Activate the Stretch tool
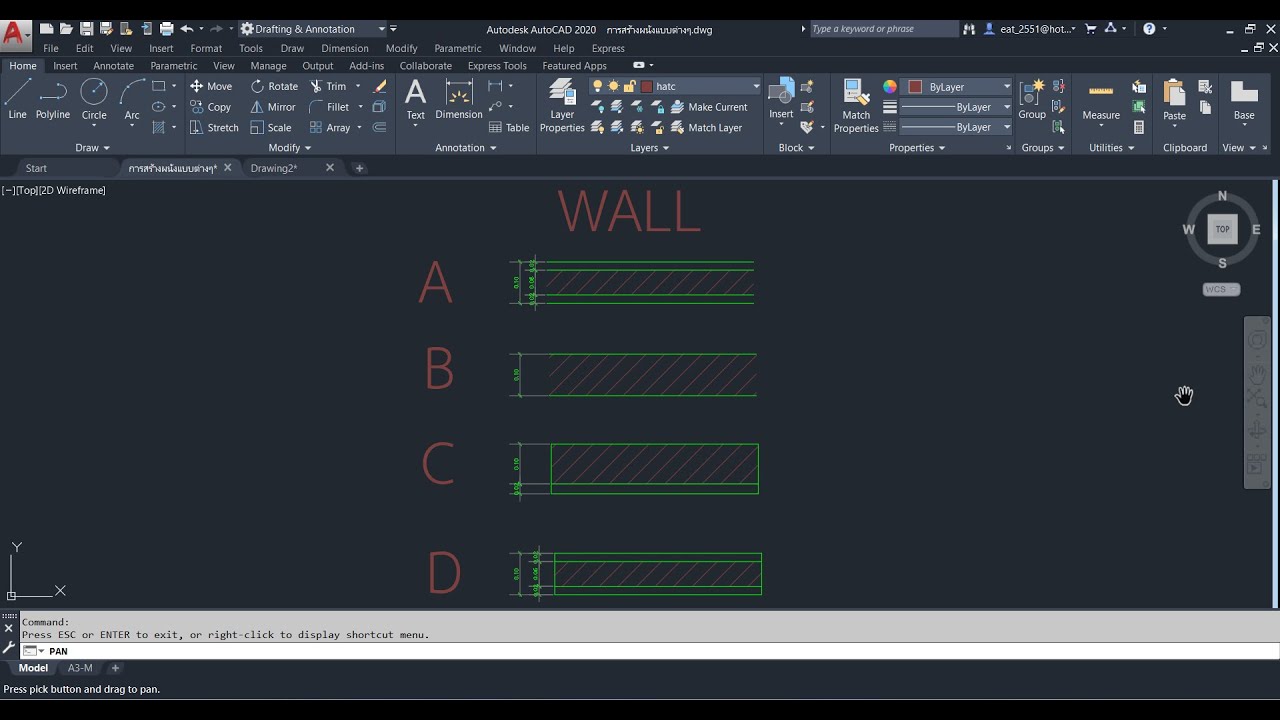The image size is (1280, 720). pyautogui.click(x=214, y=128)
